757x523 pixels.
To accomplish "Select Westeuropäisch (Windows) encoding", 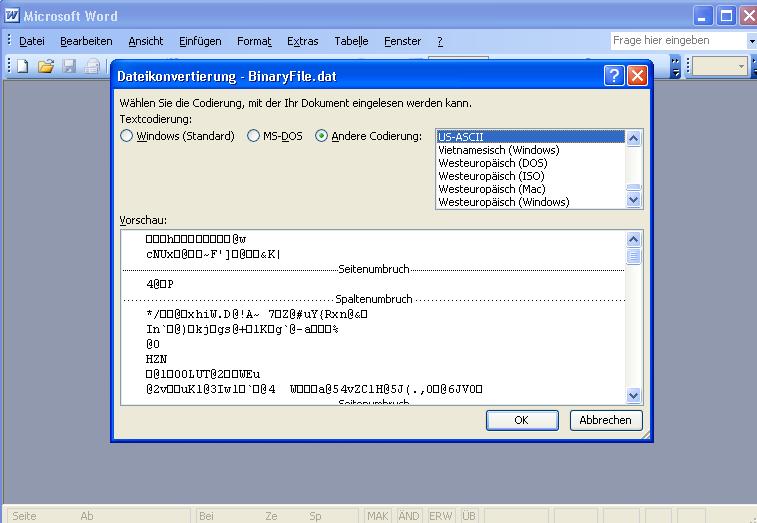I will pyautogui.click(x=531, y=202).
